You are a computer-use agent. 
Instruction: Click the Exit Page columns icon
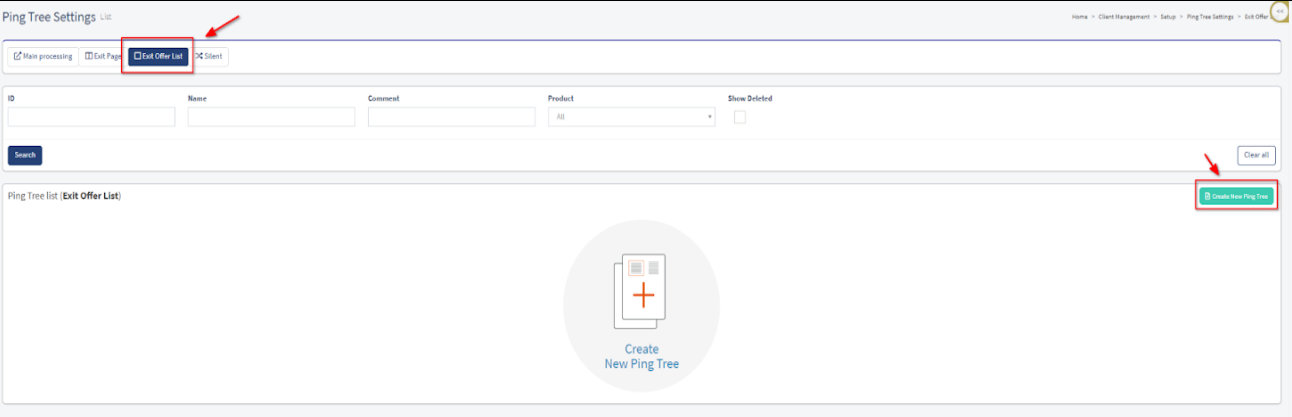(89, 56)
